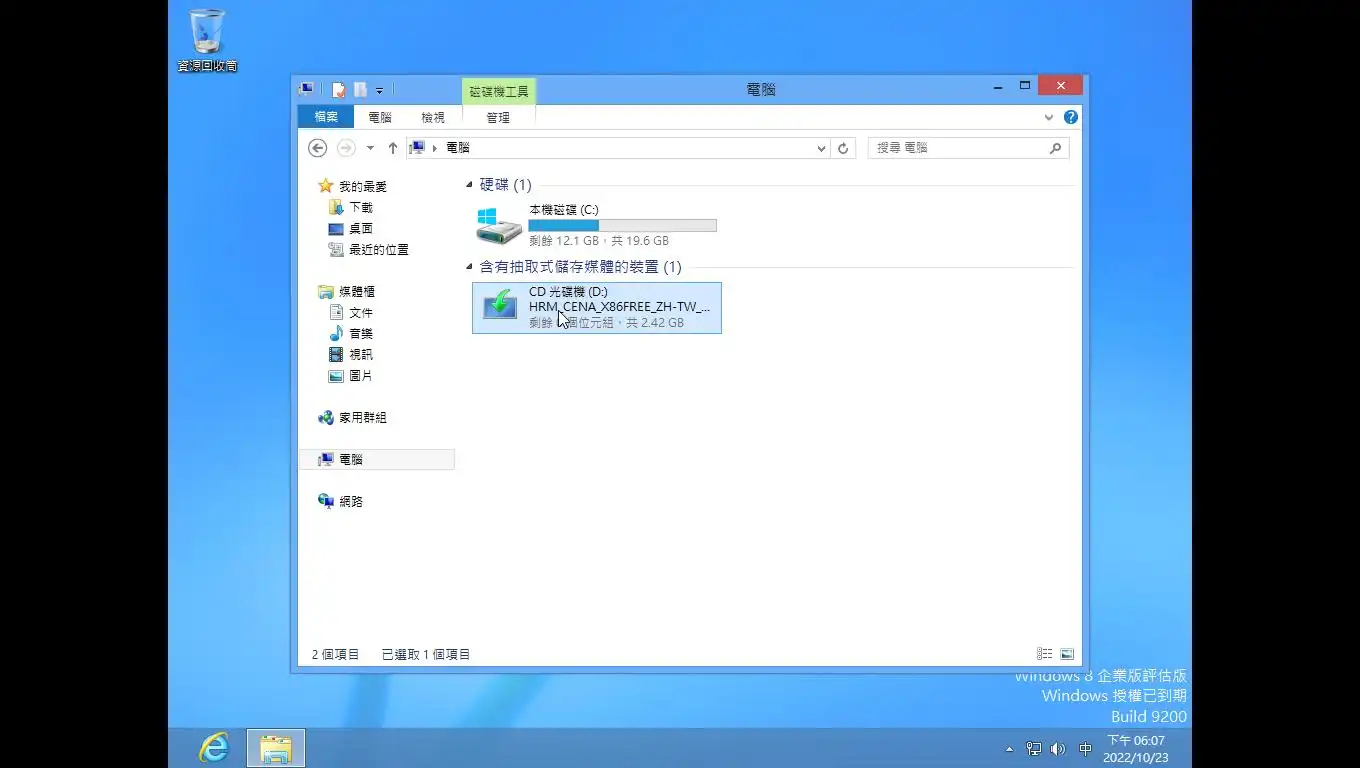The height and width of the screenshot is (768, 1360).
Task: Switch to the 電腦 (Computer) ribbon tab
Action: pos(380,117)
